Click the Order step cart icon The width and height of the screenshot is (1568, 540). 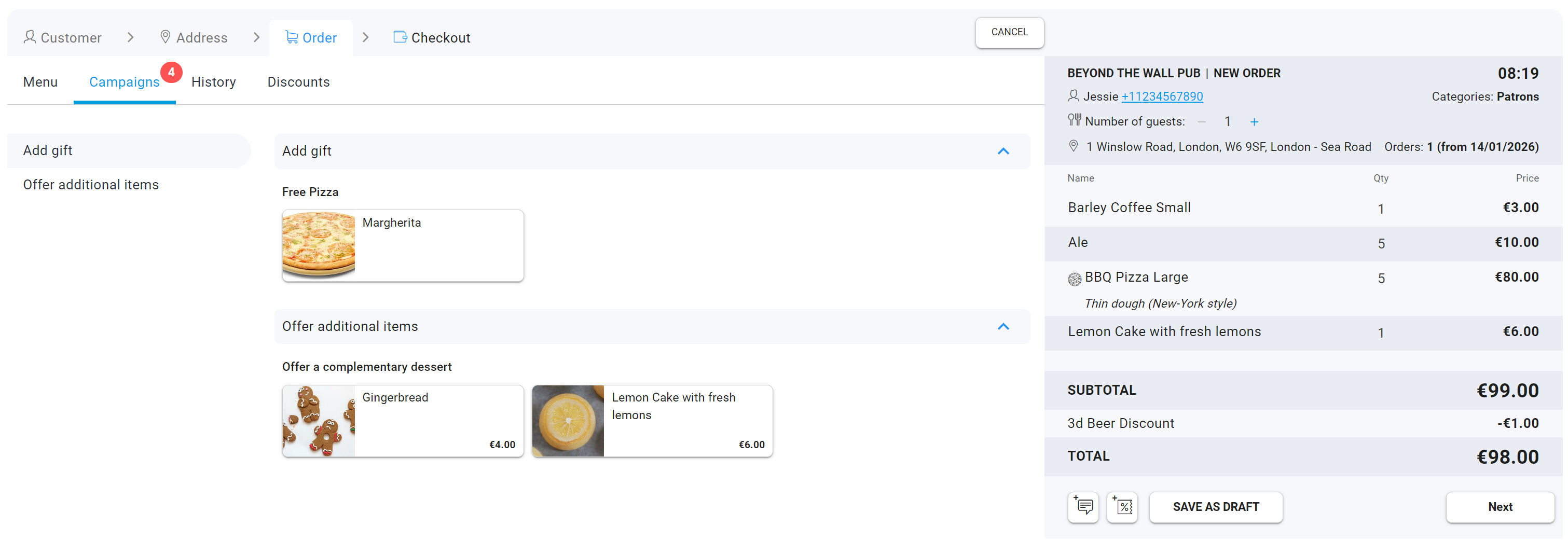tap(292, 37)
